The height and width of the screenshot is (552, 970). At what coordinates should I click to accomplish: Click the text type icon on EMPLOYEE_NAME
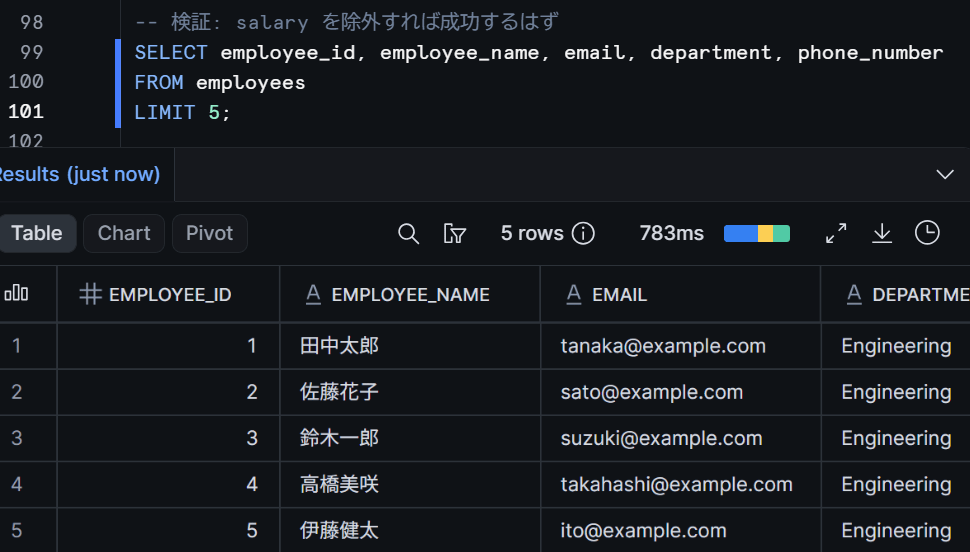314,294
